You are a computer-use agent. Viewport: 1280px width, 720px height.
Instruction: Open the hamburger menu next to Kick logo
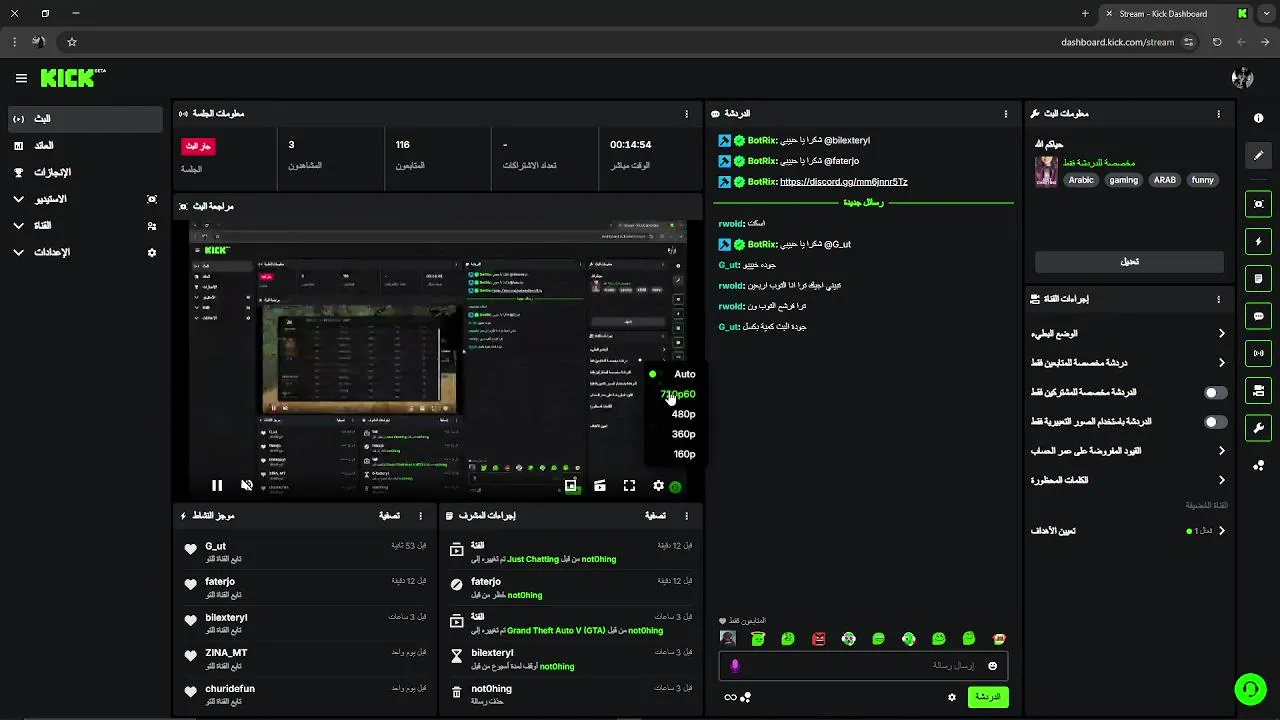(x=21, y=78)
